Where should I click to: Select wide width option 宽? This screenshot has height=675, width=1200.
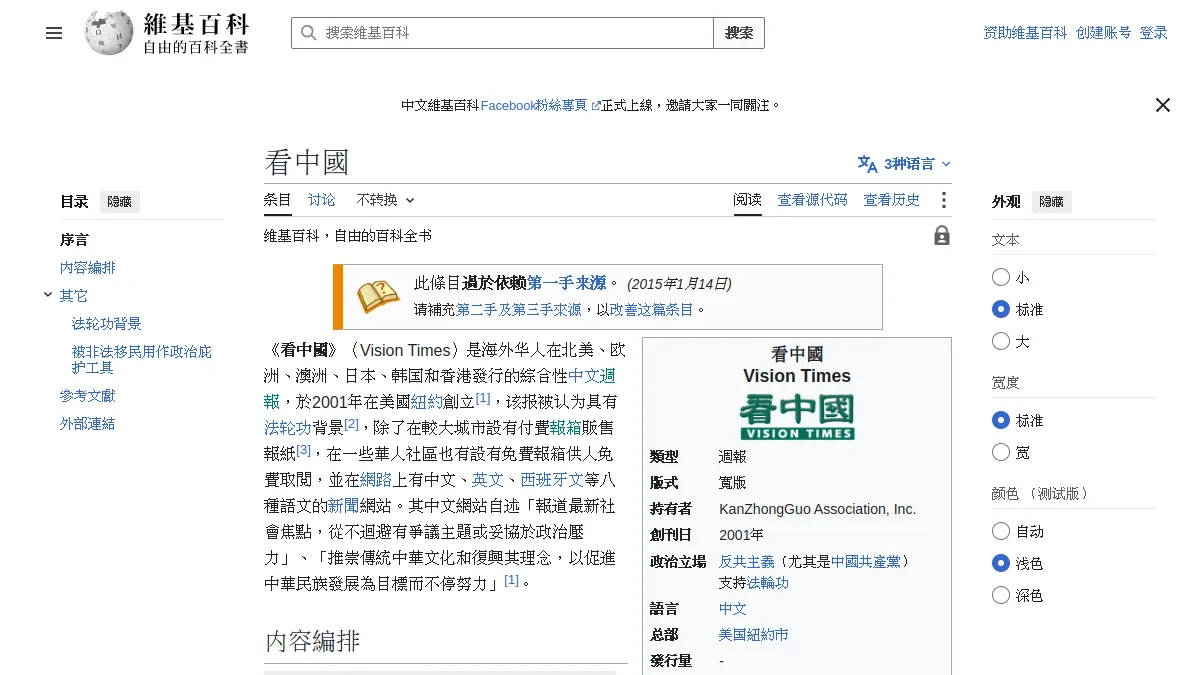click(x=1001, y=452)
